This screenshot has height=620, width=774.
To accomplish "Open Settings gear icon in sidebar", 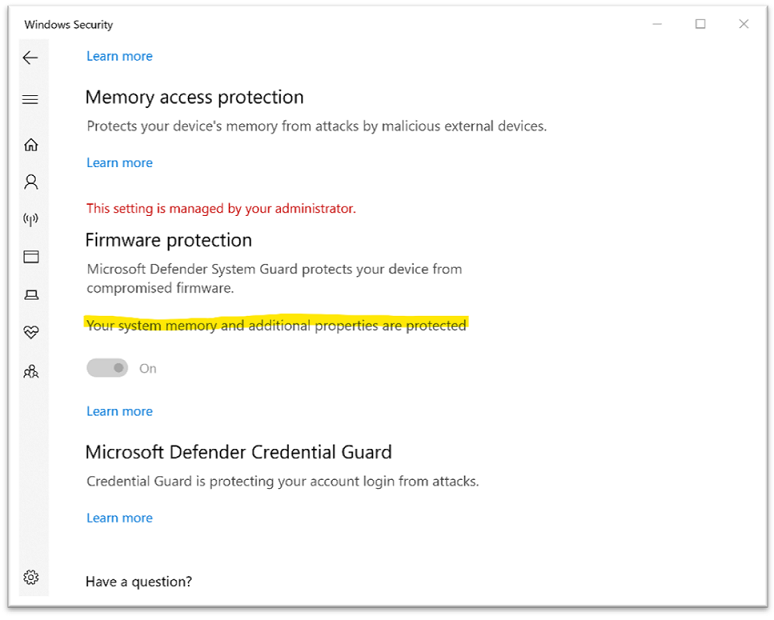I will pos(31,577).
